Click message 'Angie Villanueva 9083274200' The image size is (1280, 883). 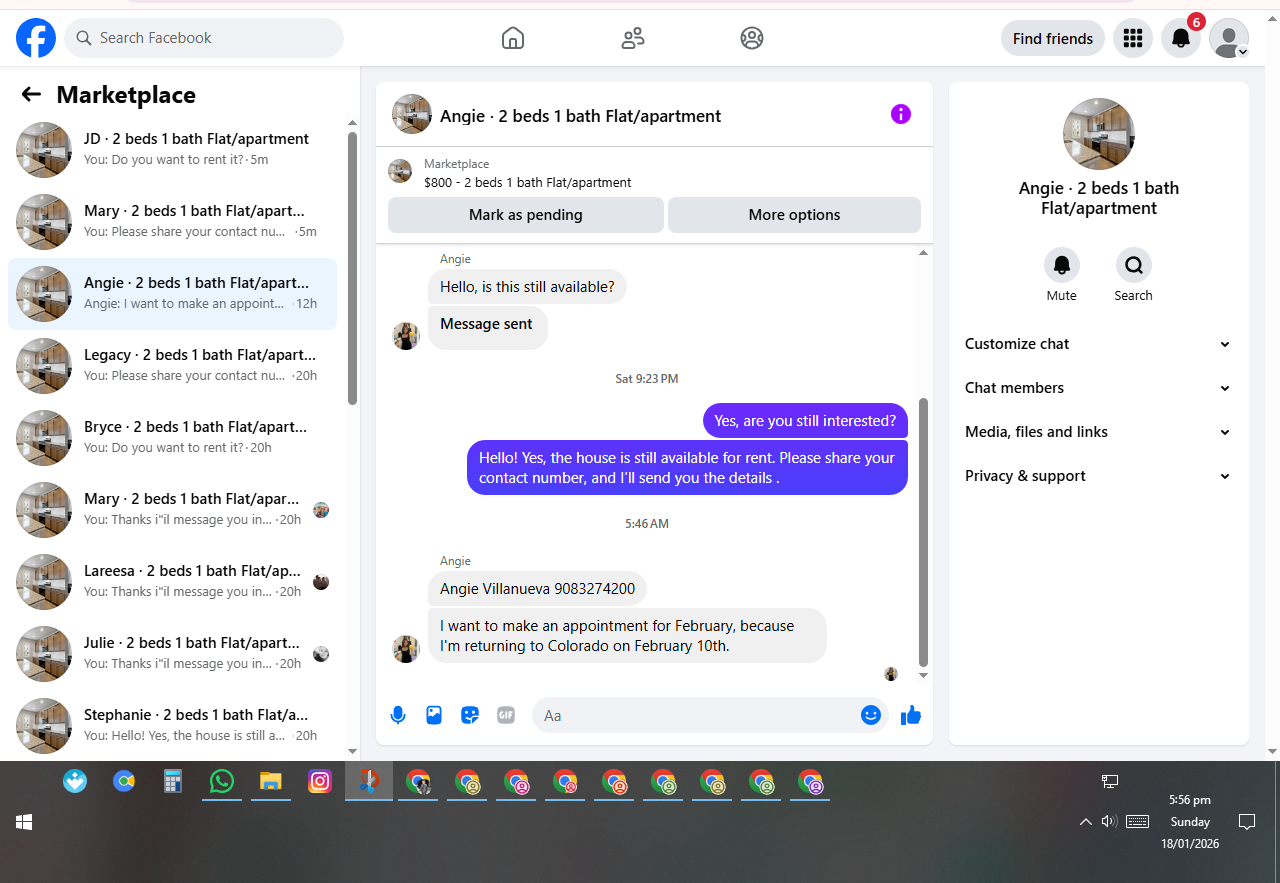pyautogui.click(x=538, y=589)
